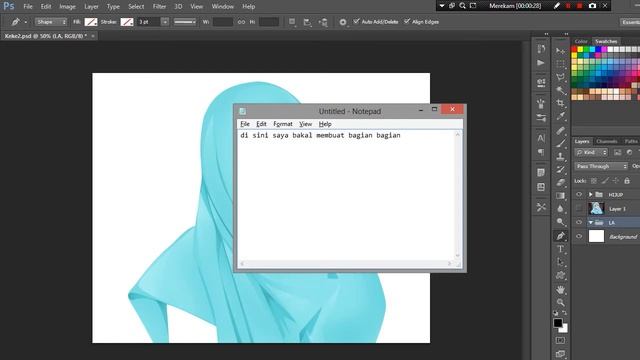Toggle Align Edges checkbox
Viewport: 640px width, 360px height.
point(407,21)
